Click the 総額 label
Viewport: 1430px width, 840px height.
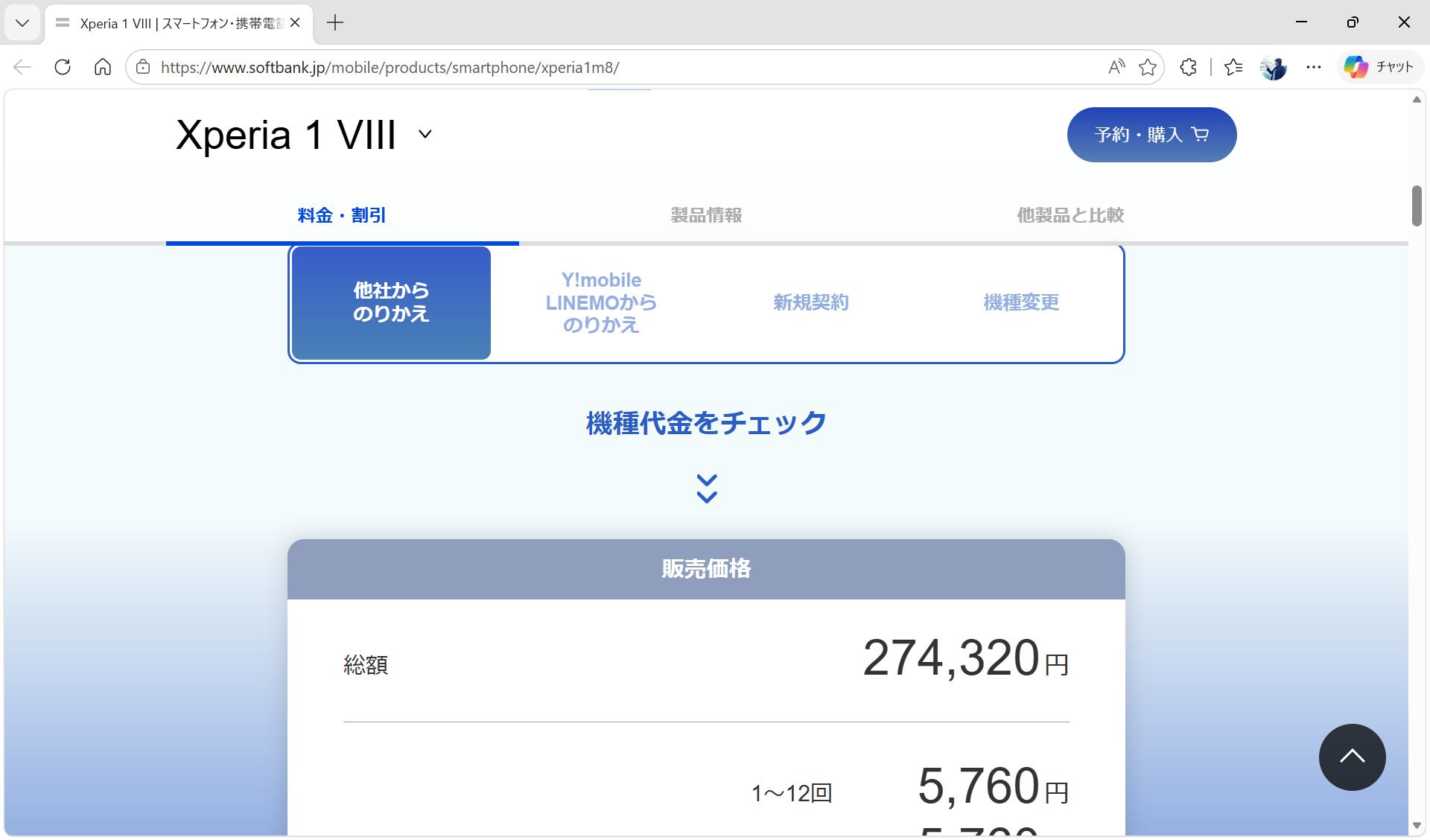[x=366, y=665]
